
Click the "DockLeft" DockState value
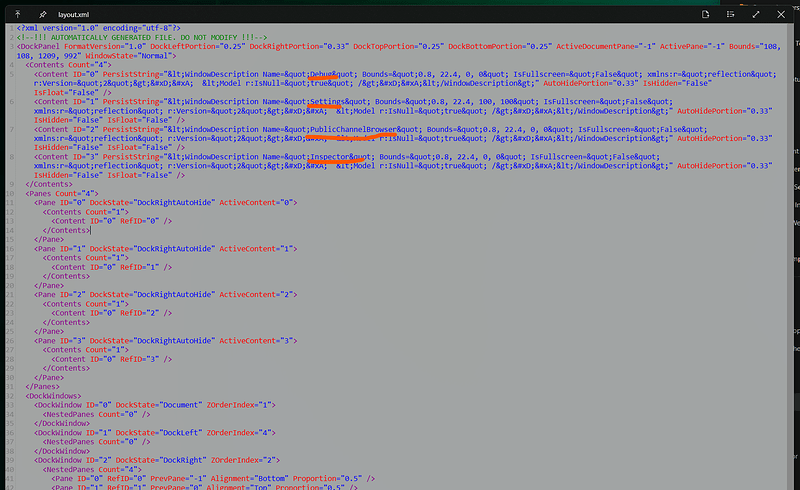pos(176,432)
